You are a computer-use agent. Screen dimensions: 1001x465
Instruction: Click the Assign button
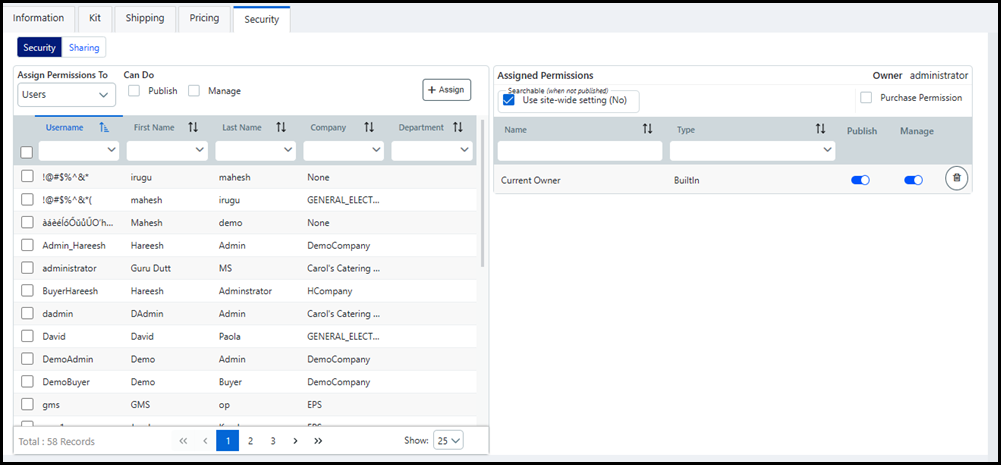point(446,90)
